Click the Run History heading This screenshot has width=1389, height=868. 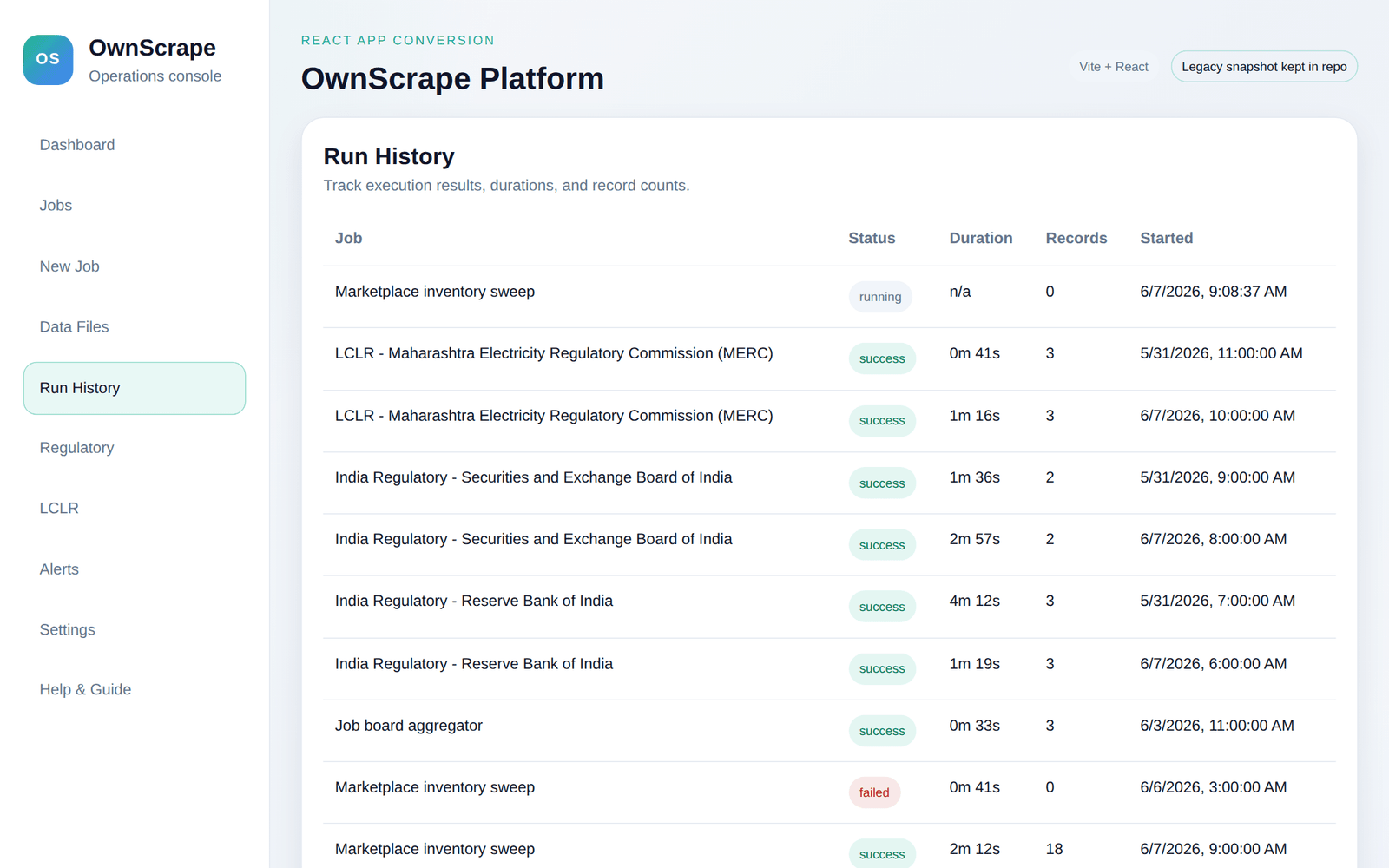point(389,156)
